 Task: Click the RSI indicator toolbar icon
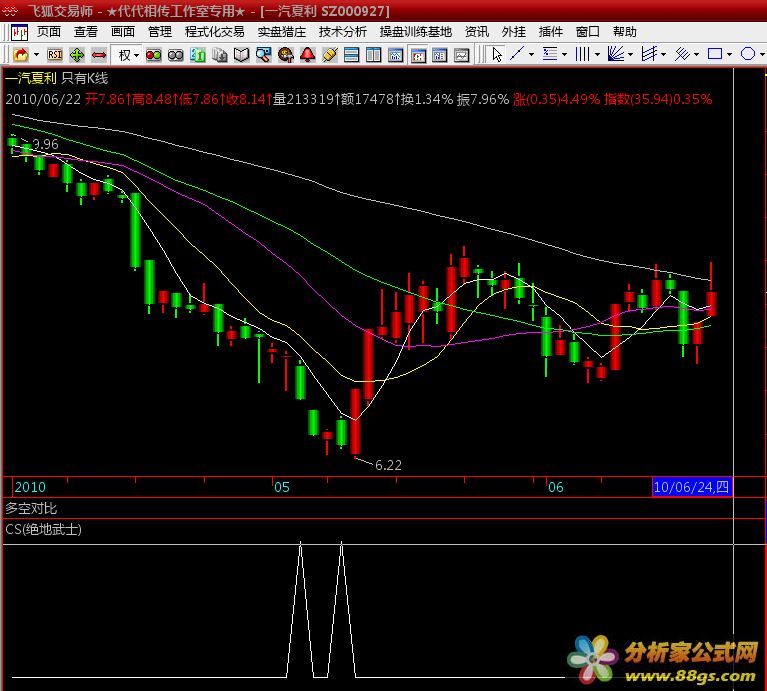coord(55,54)
